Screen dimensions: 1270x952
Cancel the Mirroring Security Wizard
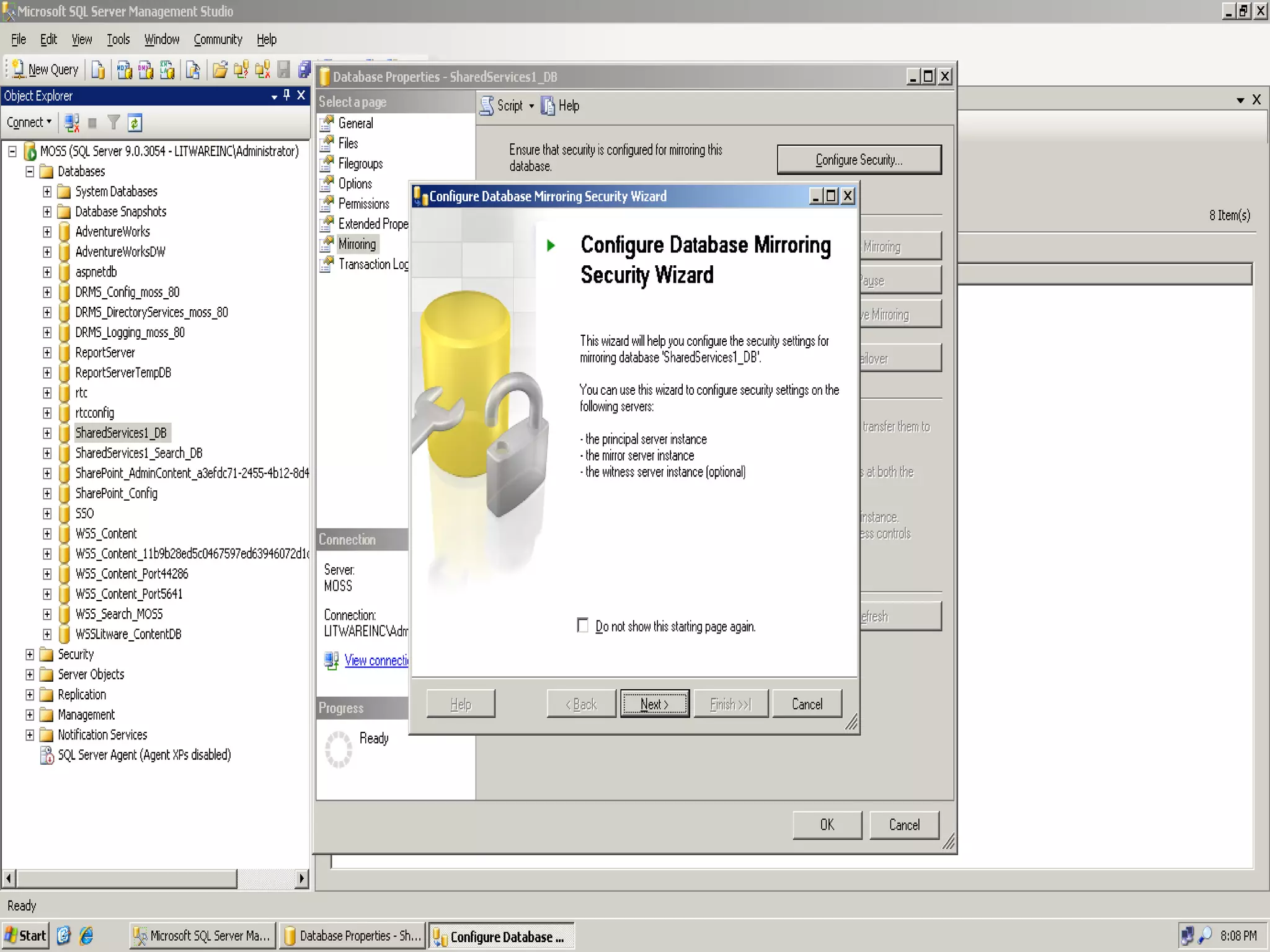[807, 704]
